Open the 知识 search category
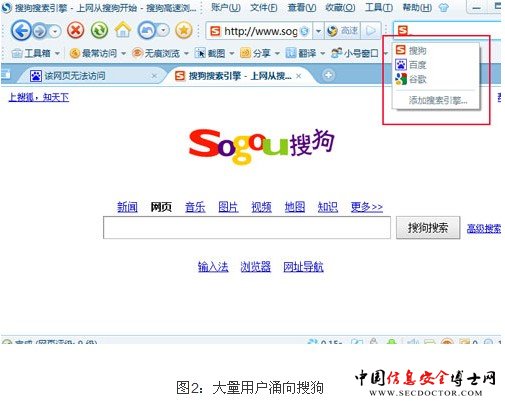505x401 pixels. pyautogui.click(x=328, y=207)
